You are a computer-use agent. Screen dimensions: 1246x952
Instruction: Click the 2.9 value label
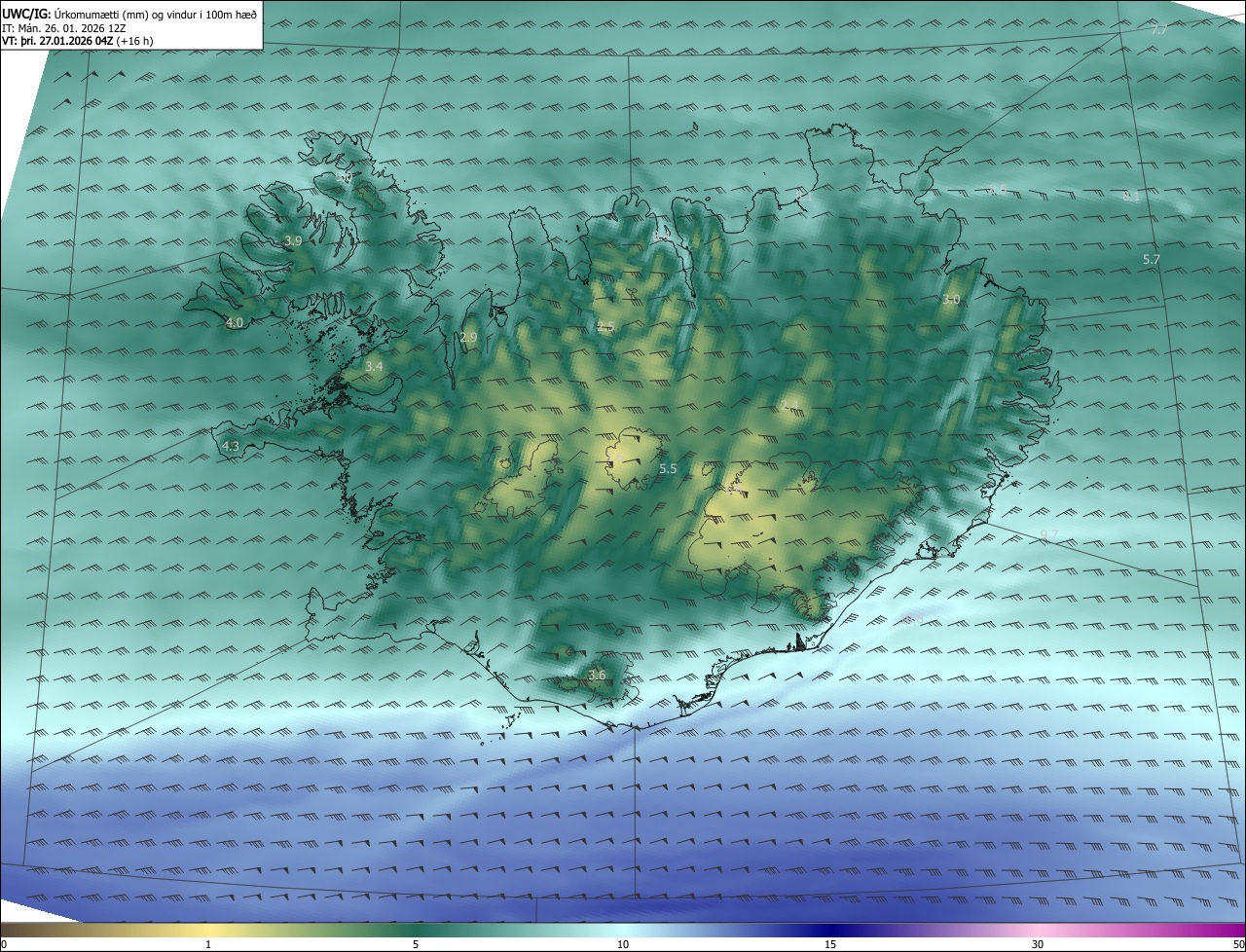coord(468,337)
